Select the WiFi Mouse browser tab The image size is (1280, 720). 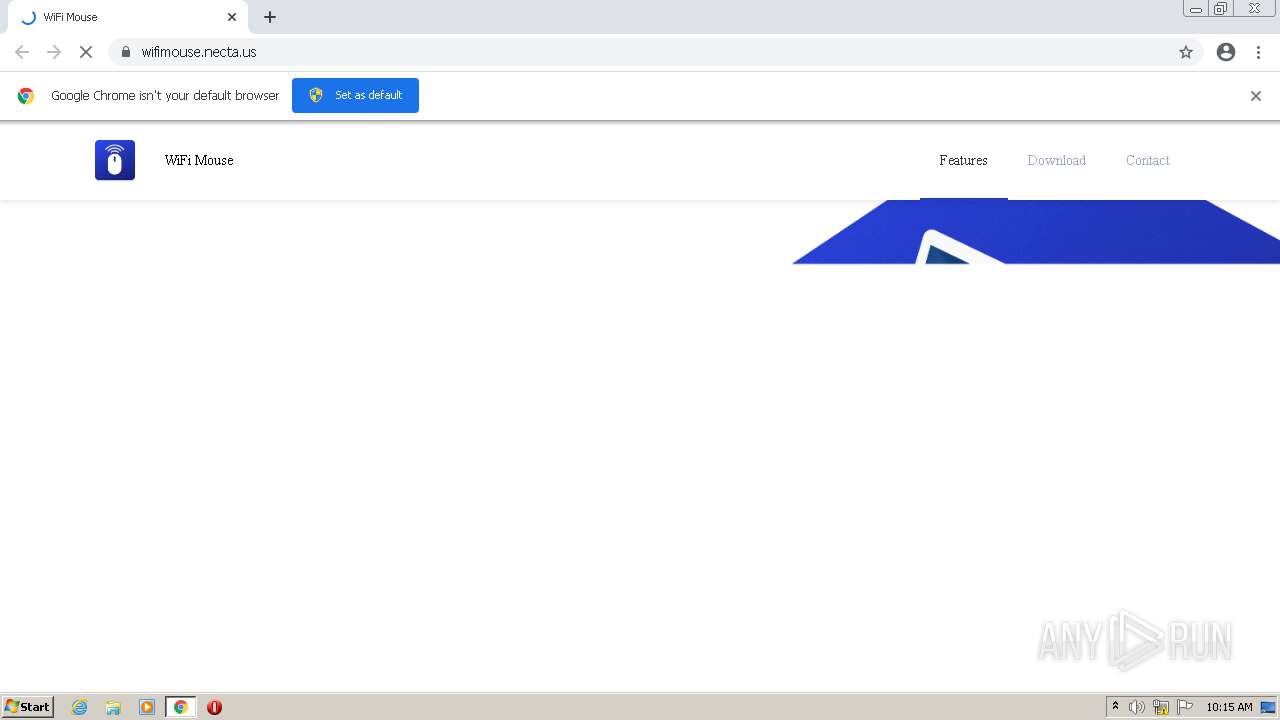[127, 17]
